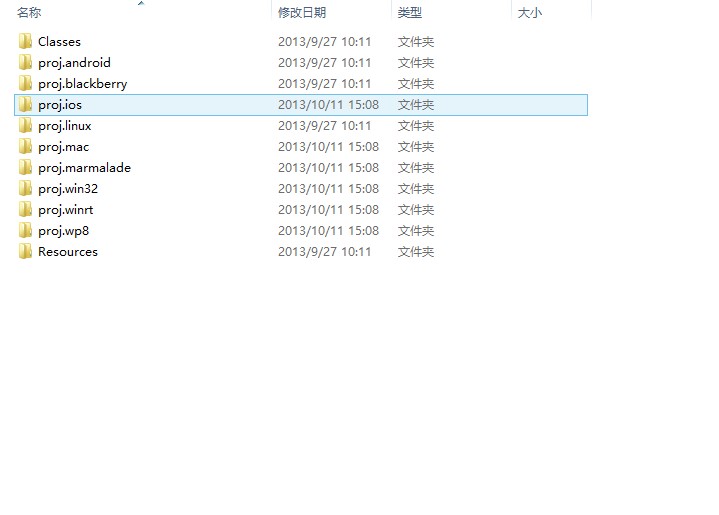Select the proj.winrt folder icon
The image size is (719, 515).
pyautogui.click(x=25, y=210)
